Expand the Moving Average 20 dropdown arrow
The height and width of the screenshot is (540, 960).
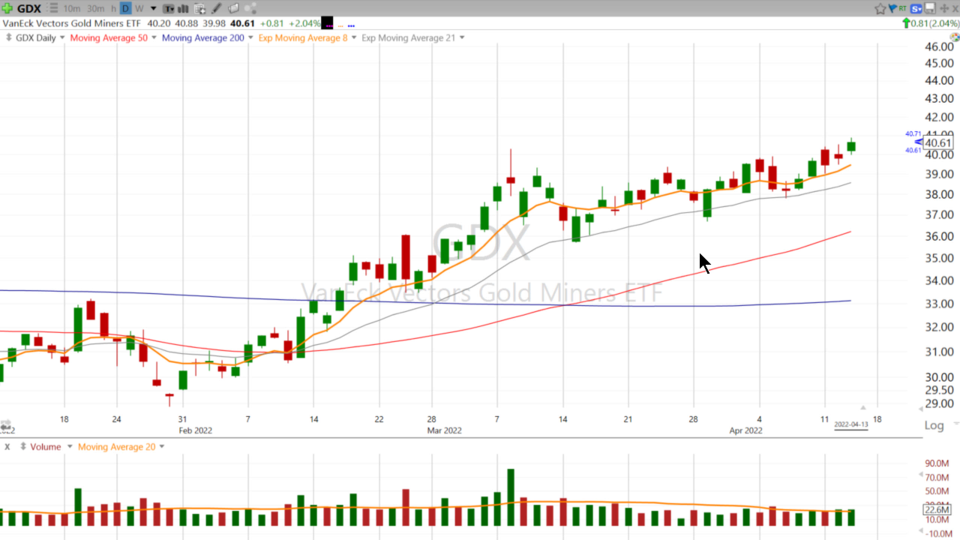(x=162, y=447)
